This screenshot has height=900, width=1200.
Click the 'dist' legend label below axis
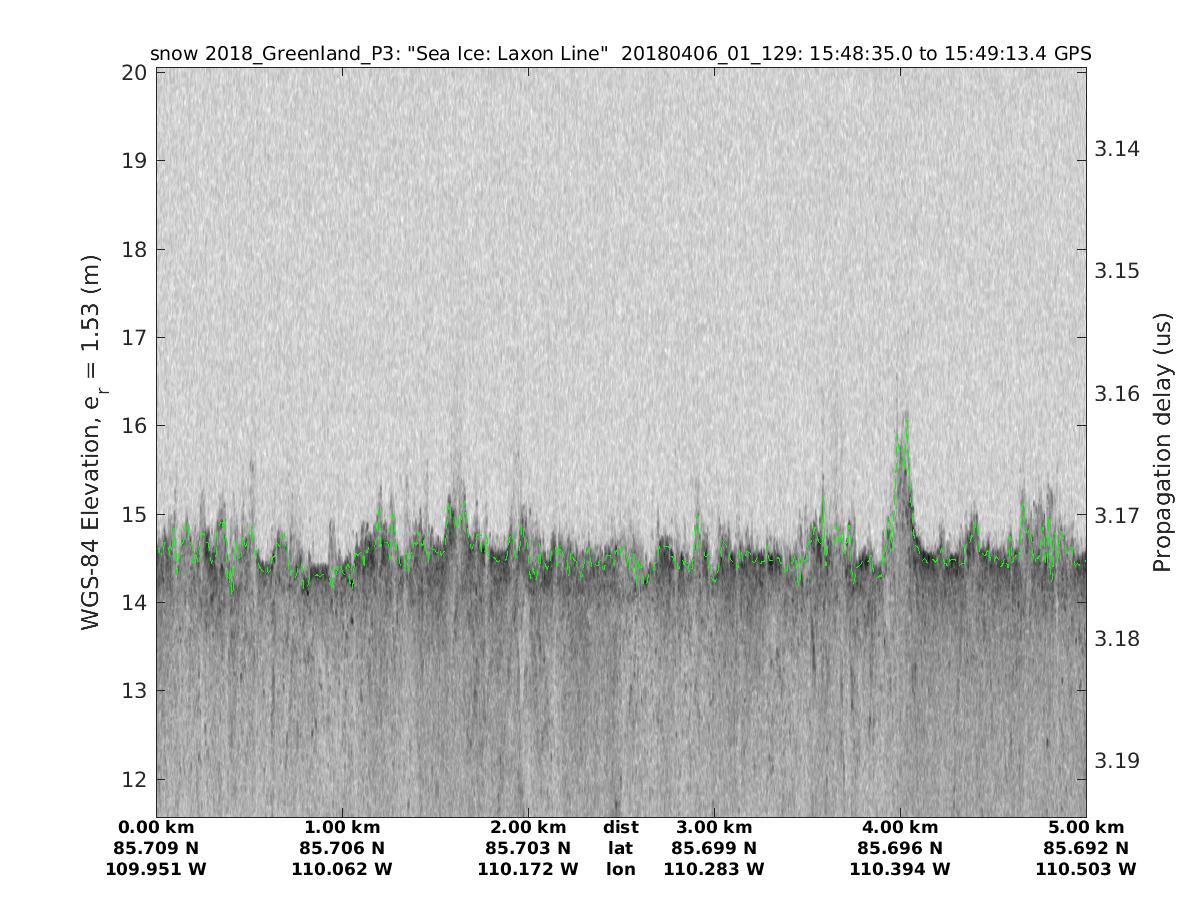[x=621, y=827]
